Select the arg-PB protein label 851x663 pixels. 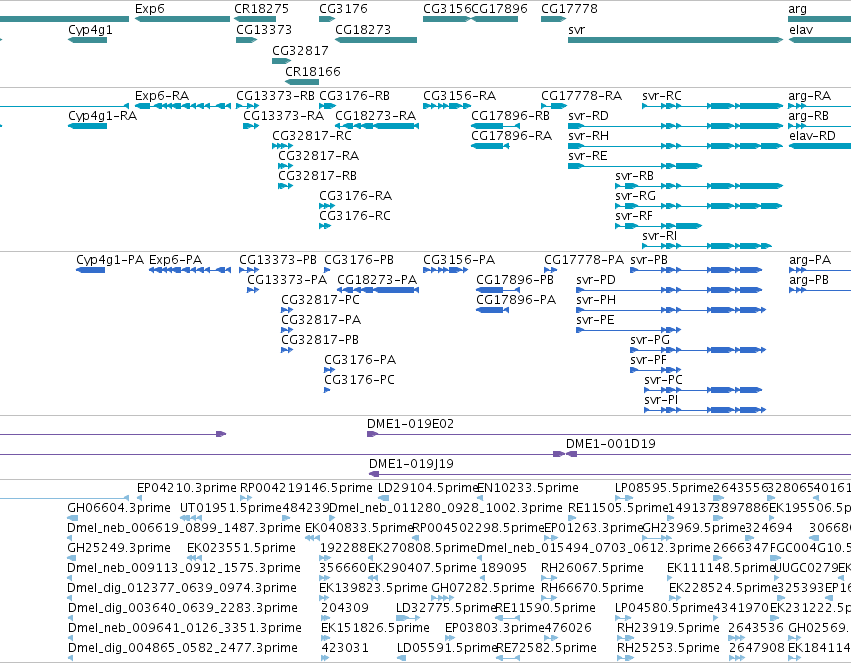809,279
